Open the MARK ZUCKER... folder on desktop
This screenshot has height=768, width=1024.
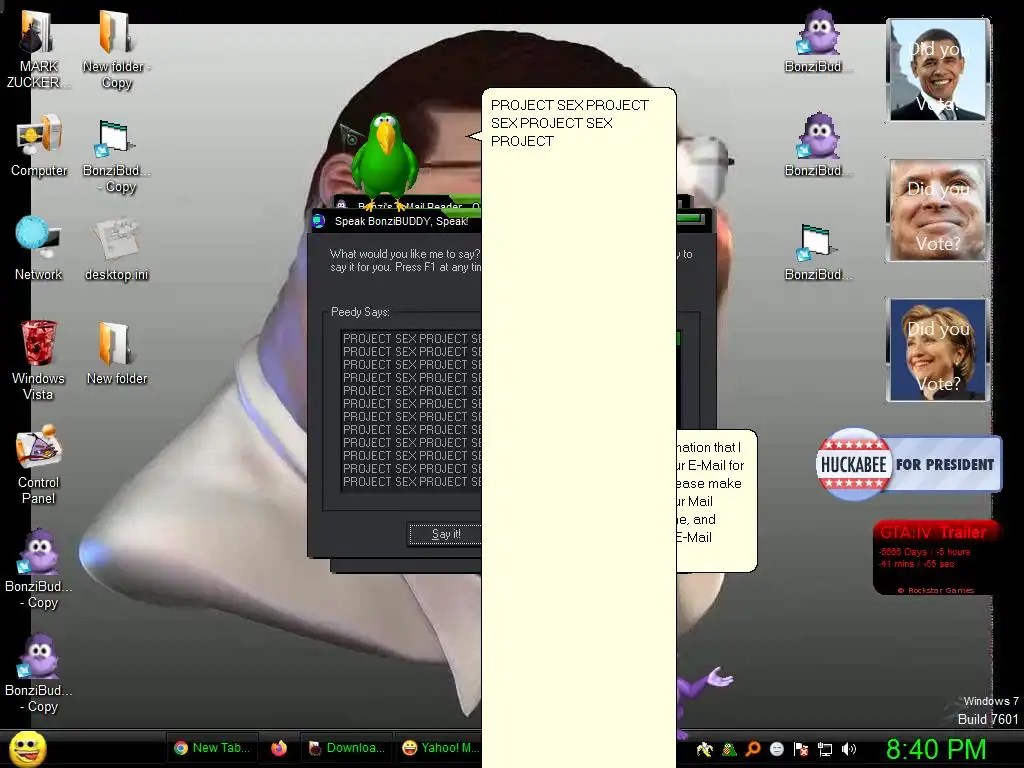point(38,49)
